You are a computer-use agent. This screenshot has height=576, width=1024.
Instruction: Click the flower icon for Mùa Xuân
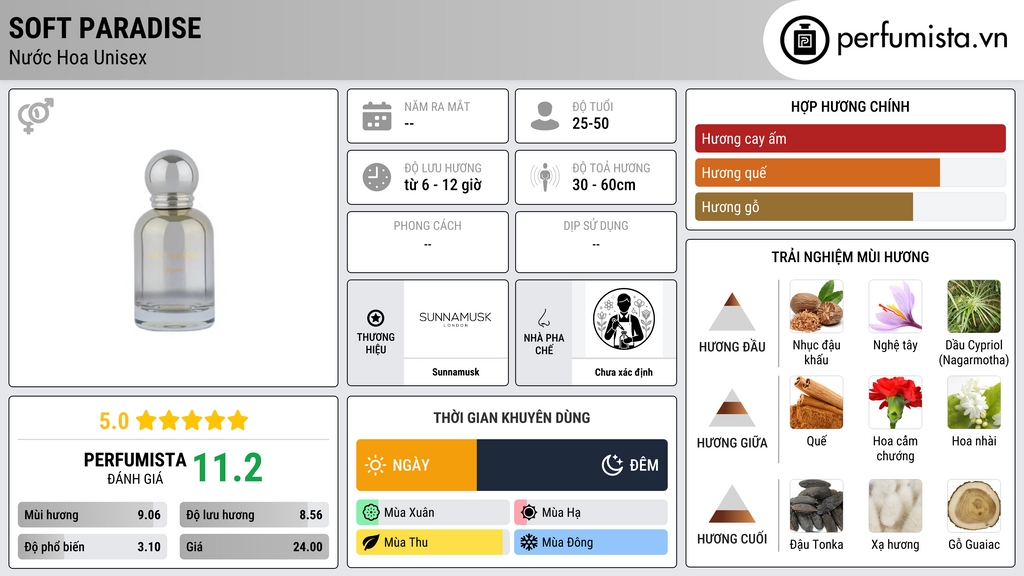(x=370, y=513)
